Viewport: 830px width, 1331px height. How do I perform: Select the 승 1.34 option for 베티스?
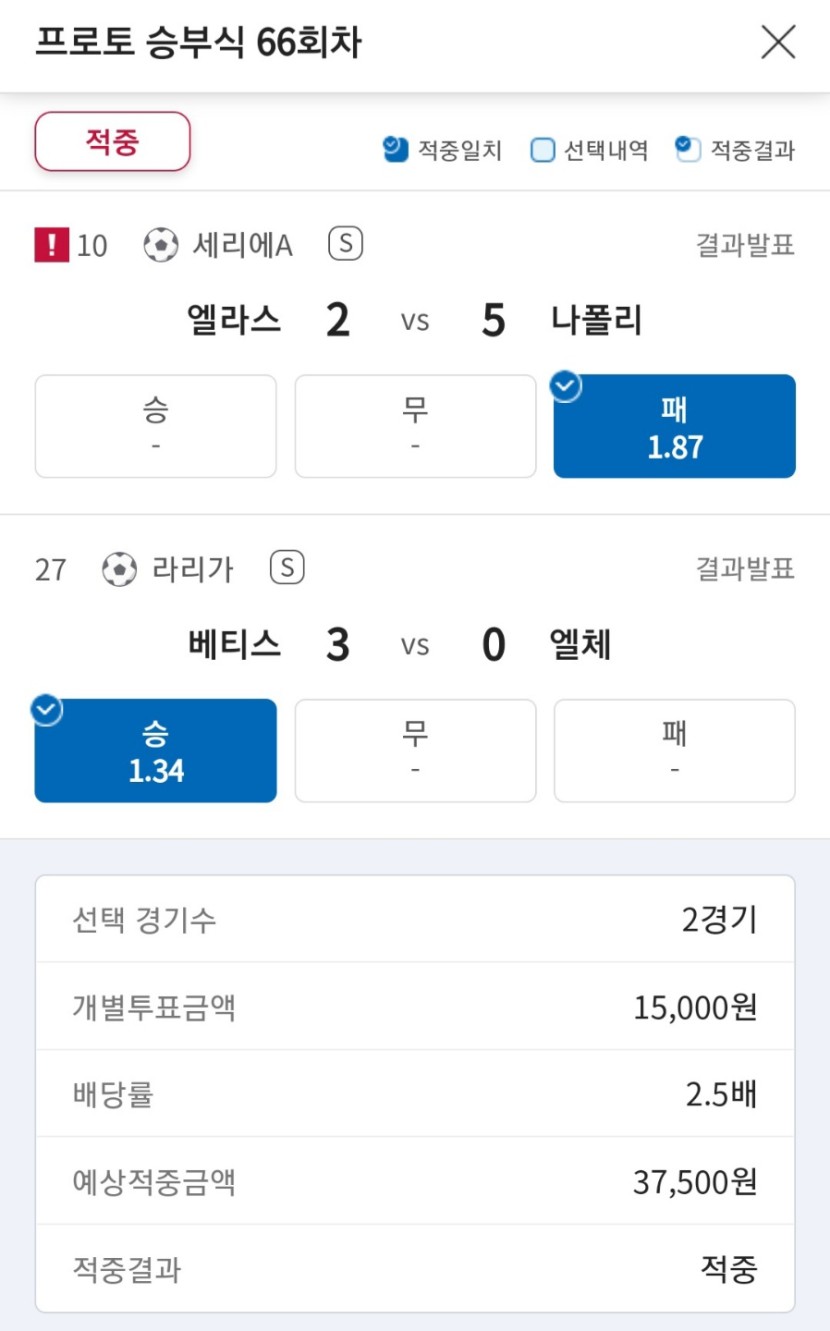coord(156,750)
